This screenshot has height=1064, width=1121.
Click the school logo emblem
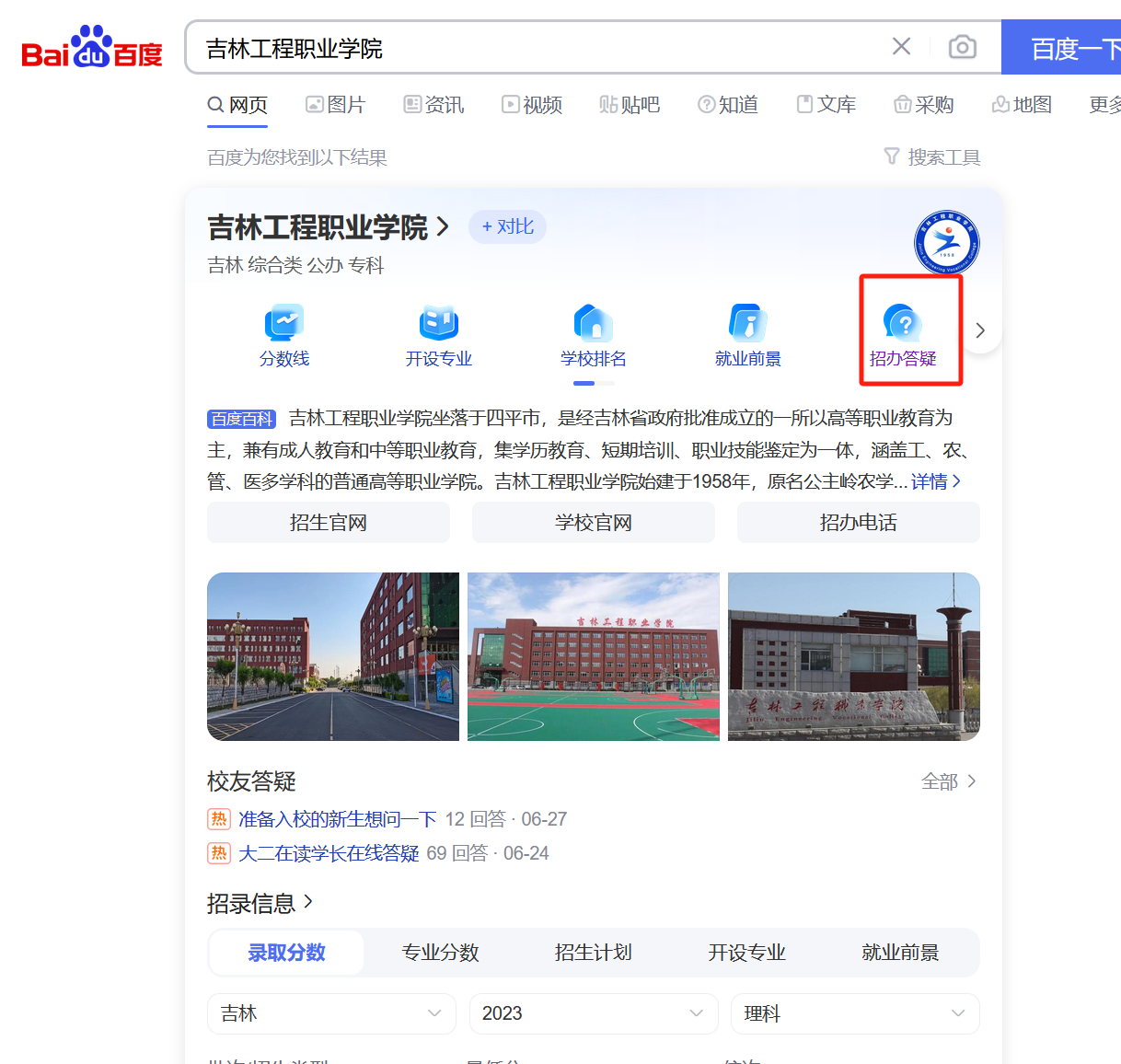(946, 243)
